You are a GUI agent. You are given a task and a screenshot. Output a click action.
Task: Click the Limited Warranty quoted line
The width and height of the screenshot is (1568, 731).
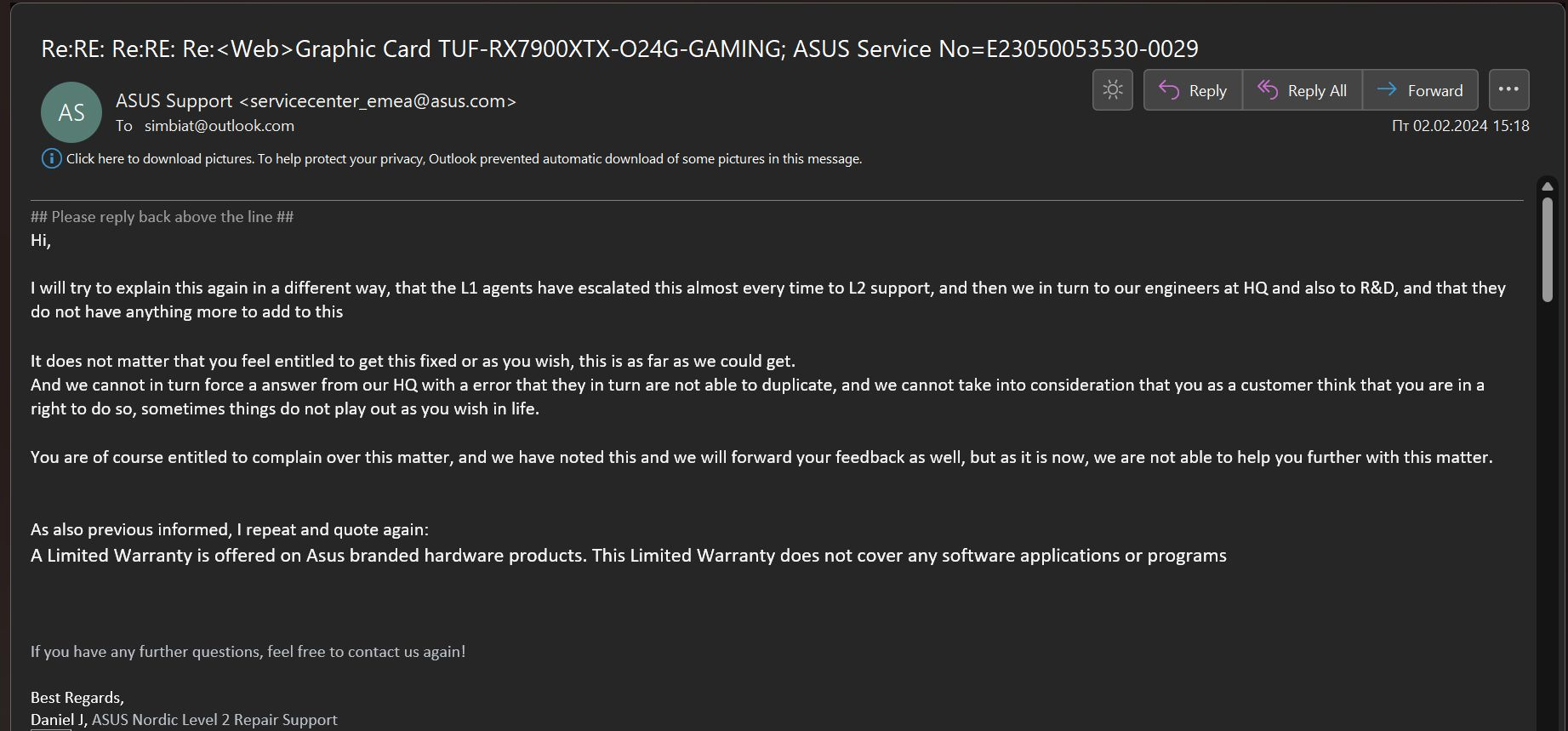click(629, 556)
